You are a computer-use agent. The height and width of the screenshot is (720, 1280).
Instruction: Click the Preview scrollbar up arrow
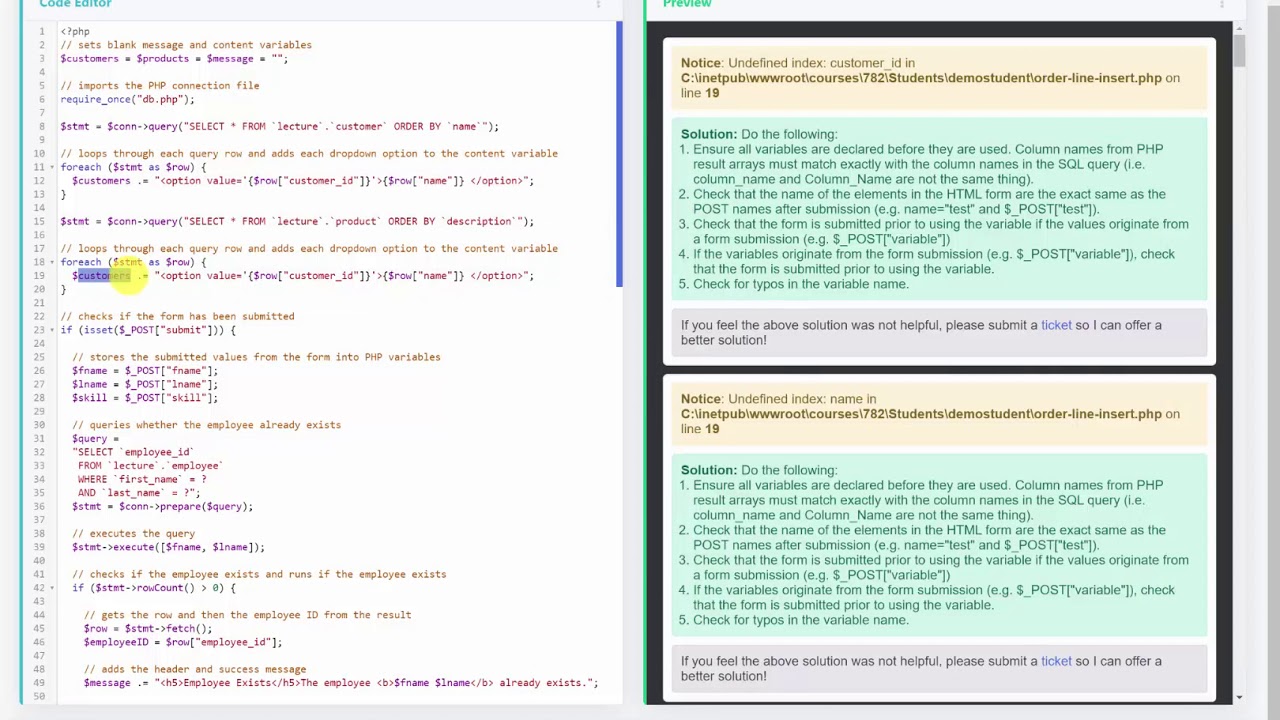[x=1239, y=27]
